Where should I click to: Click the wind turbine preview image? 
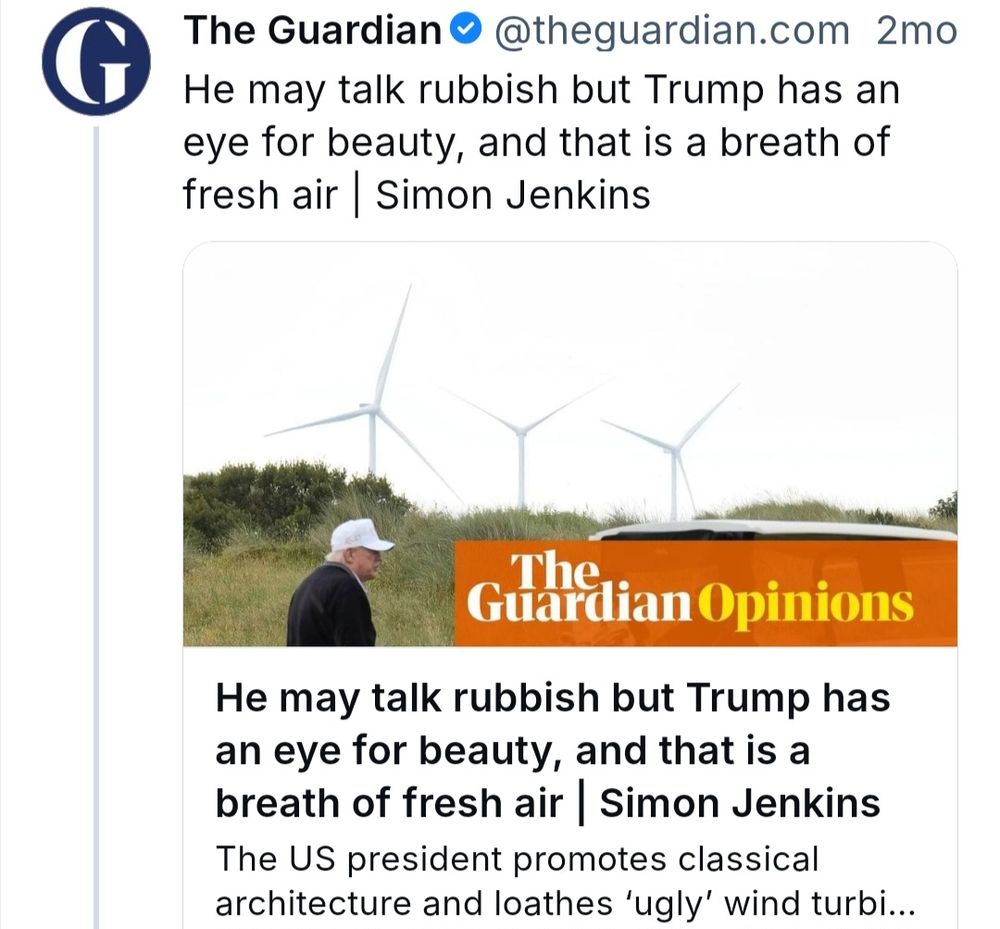point(500,400)
